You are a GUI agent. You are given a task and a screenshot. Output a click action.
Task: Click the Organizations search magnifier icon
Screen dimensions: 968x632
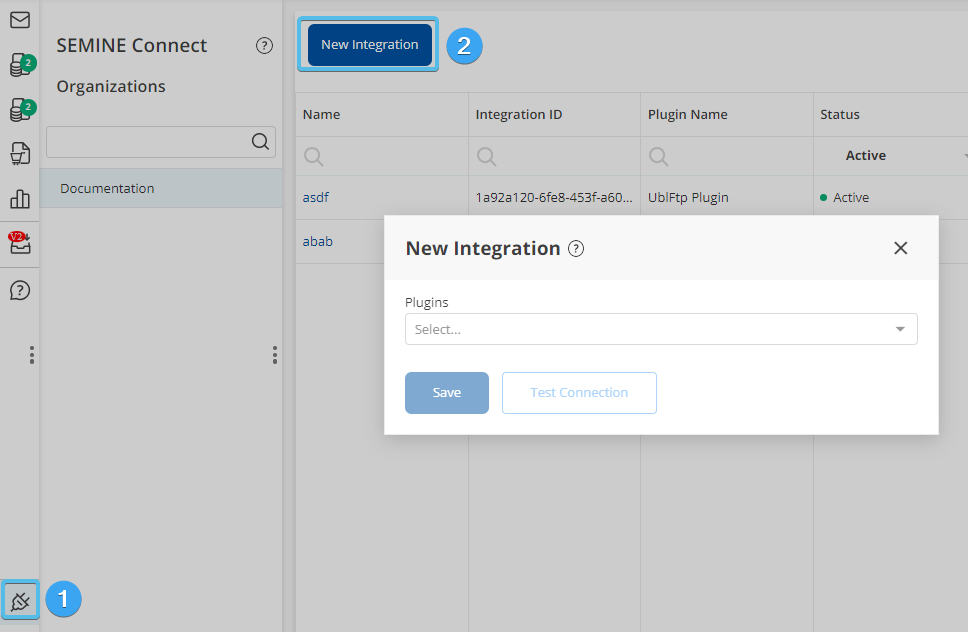click(260, 142)
